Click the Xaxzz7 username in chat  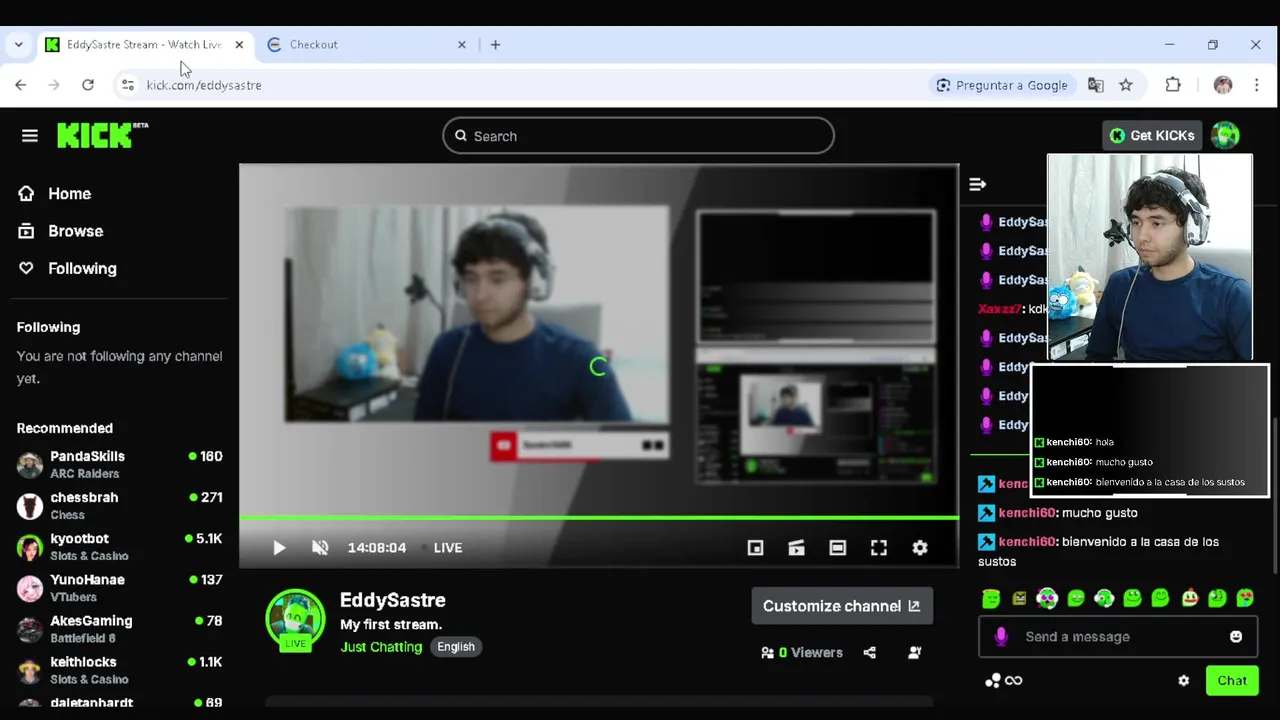(x=999, y=309)
